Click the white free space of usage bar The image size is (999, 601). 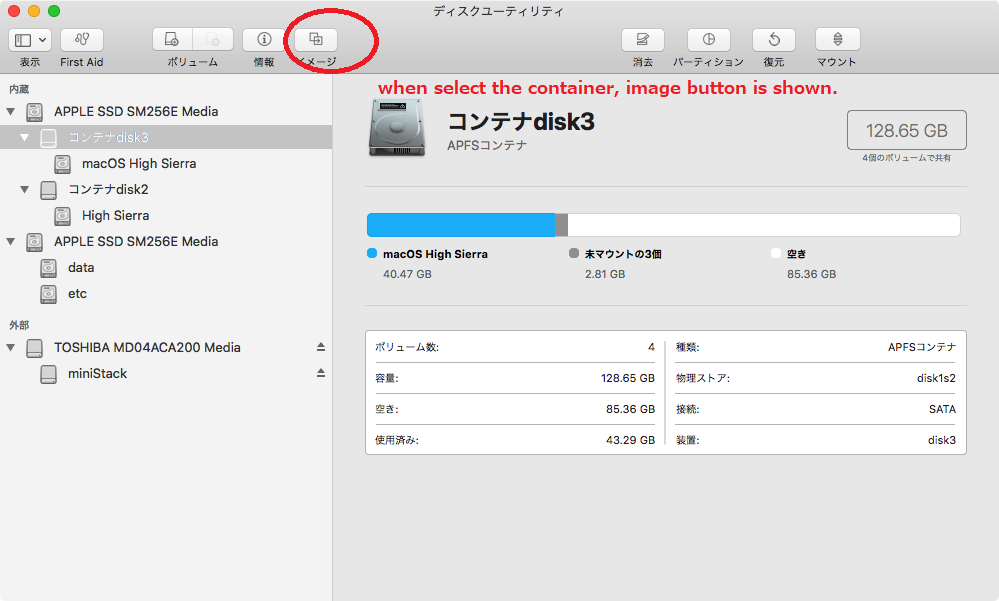(764, 225)
